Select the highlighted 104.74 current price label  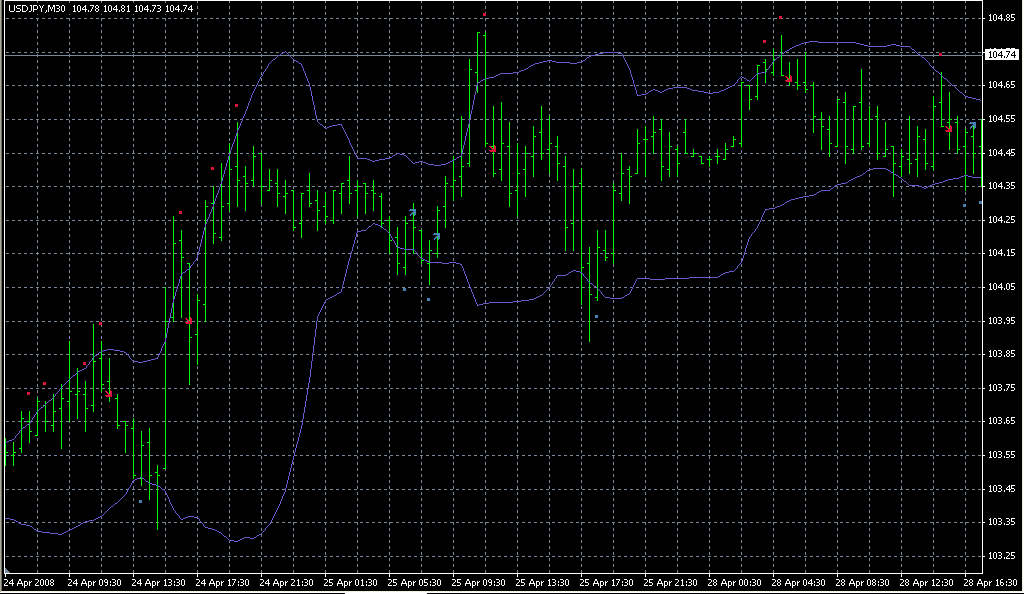1001,55
